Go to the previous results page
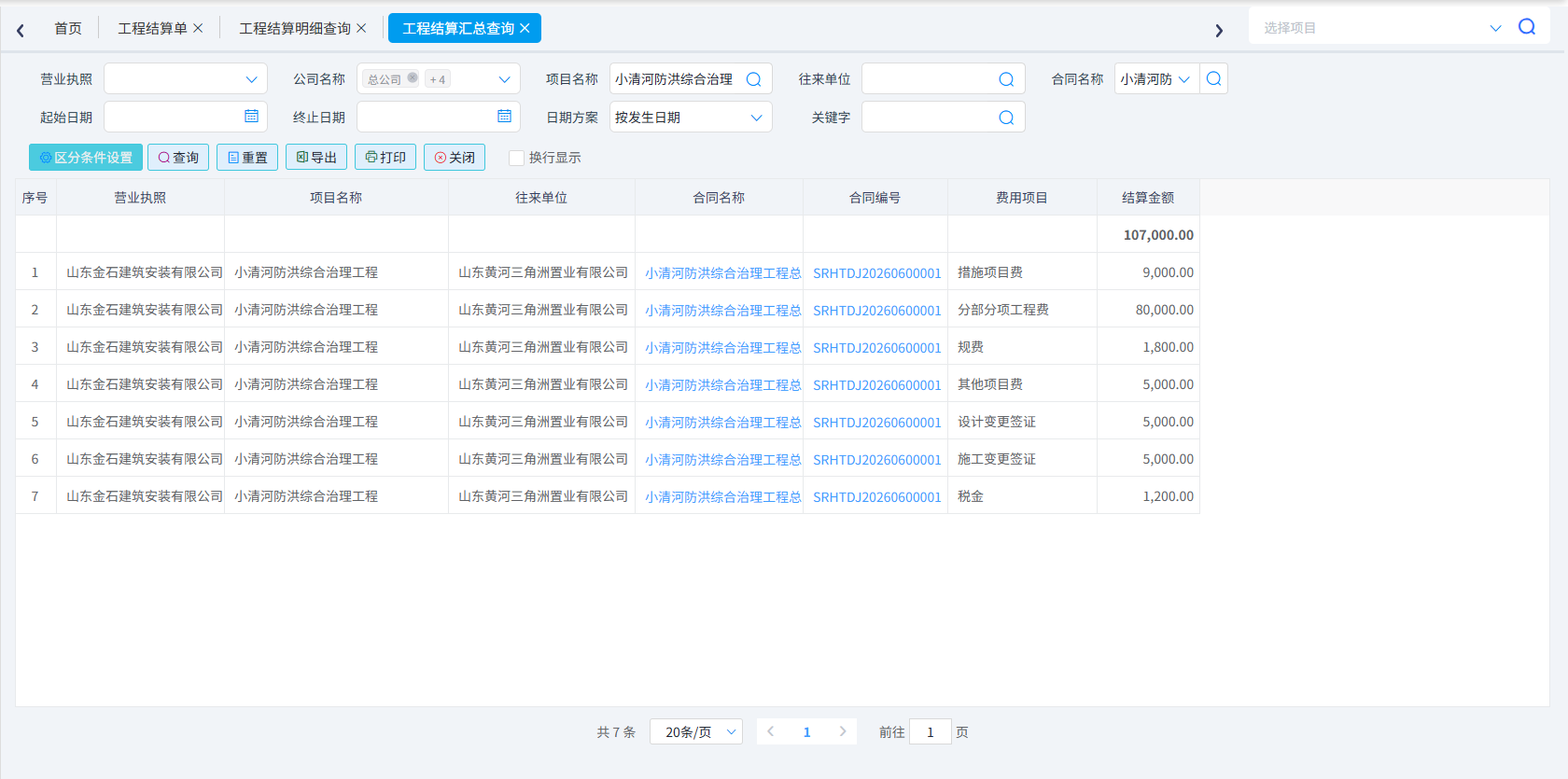Screen dimensions: 1568x779 click(x=770, y=731)
